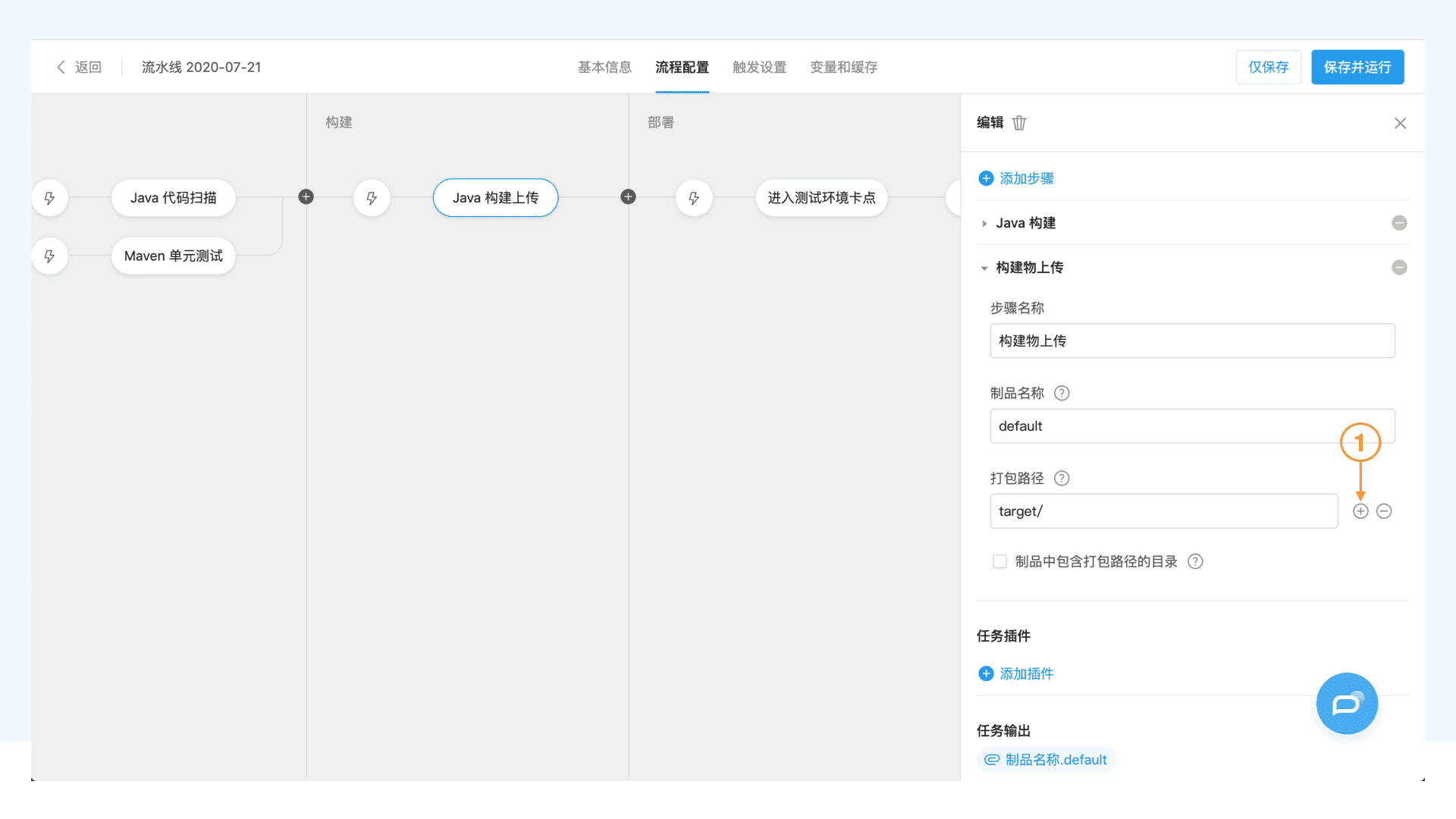Select the Java 构建上传 pipeline node

(x=495, y=198)
